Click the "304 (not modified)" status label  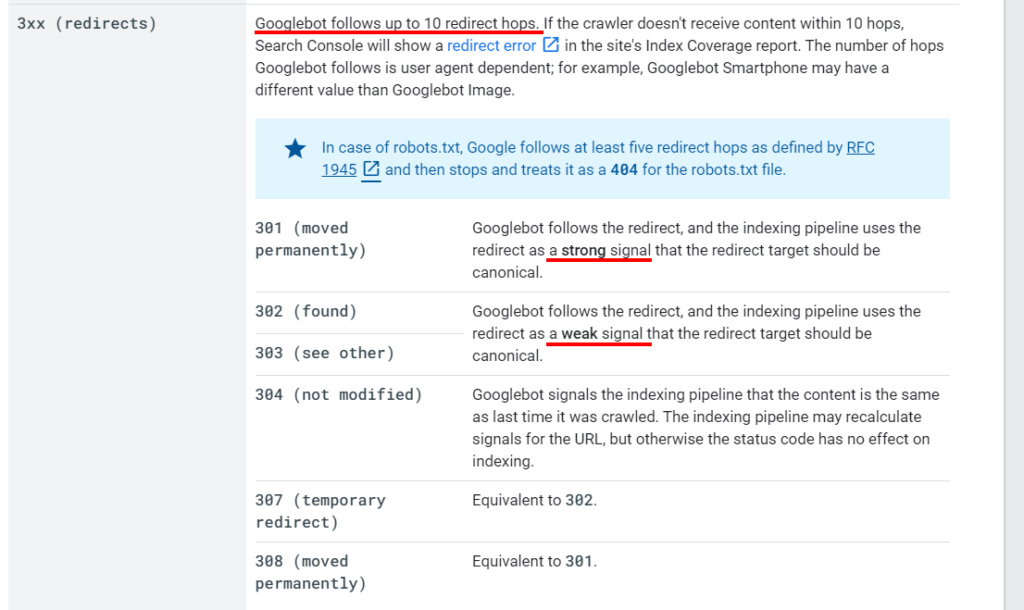pyautogui.click(x=339, y=395)
